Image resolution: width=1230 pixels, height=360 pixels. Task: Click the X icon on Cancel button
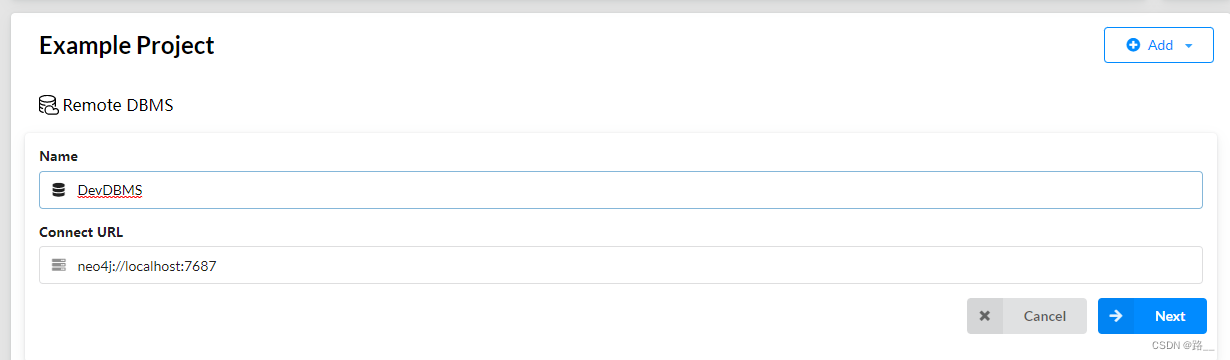tap(984, 316)
